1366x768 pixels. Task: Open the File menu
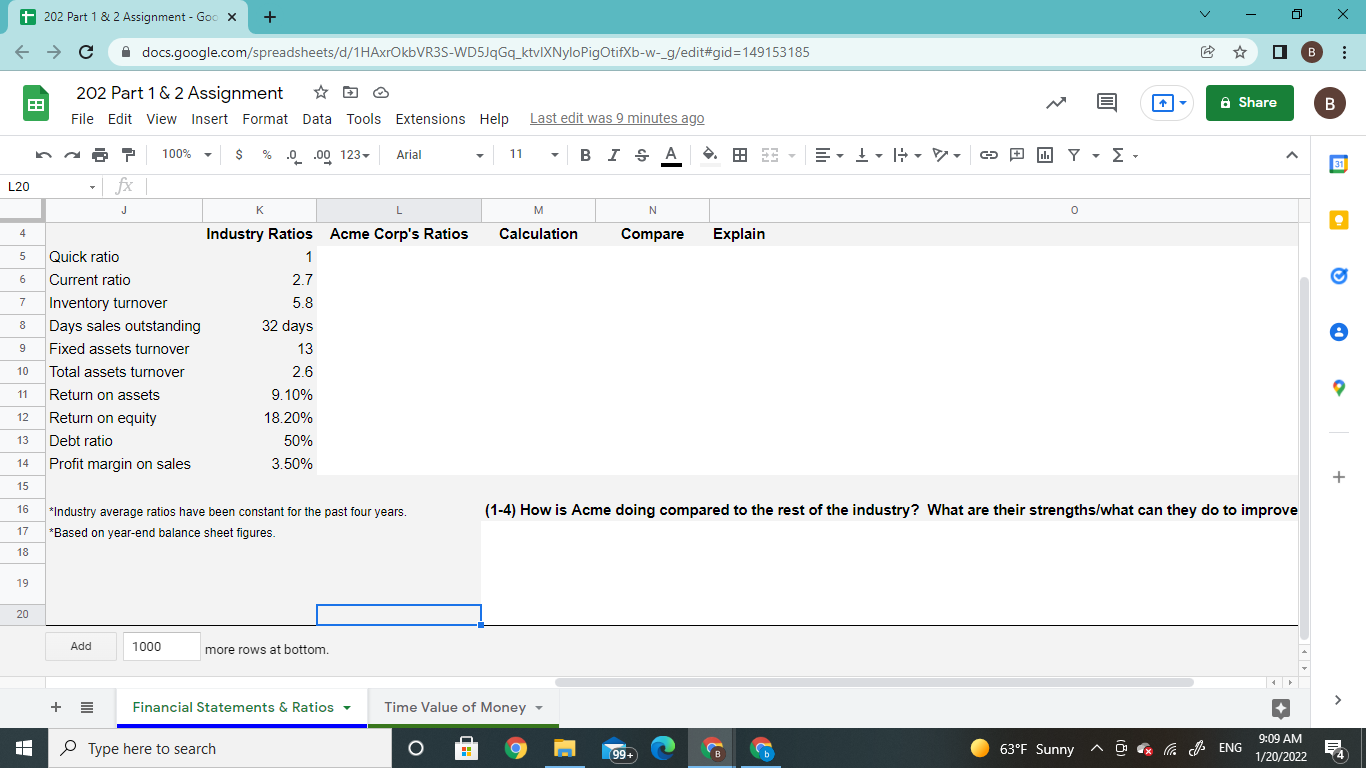tap(83, 119)
